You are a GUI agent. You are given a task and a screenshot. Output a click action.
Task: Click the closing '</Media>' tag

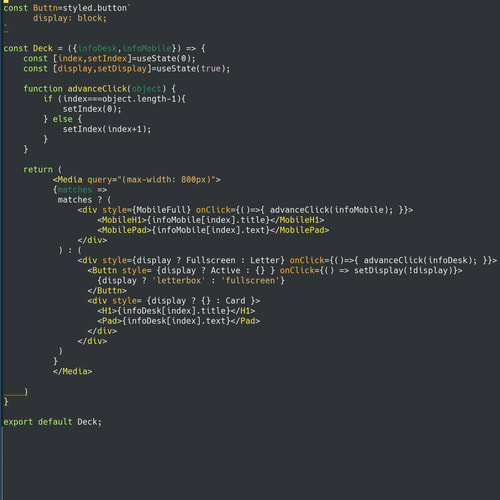click(72, 371)
